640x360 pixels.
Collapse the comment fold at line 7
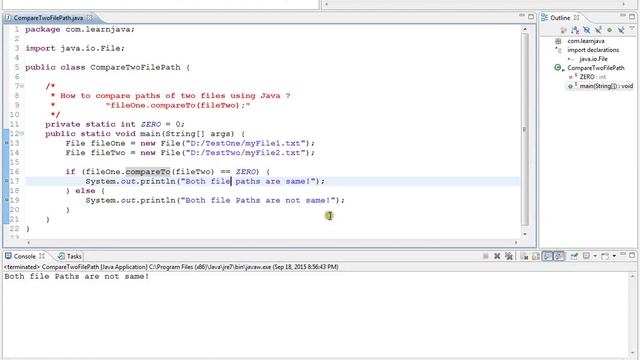tap(22, 86)
